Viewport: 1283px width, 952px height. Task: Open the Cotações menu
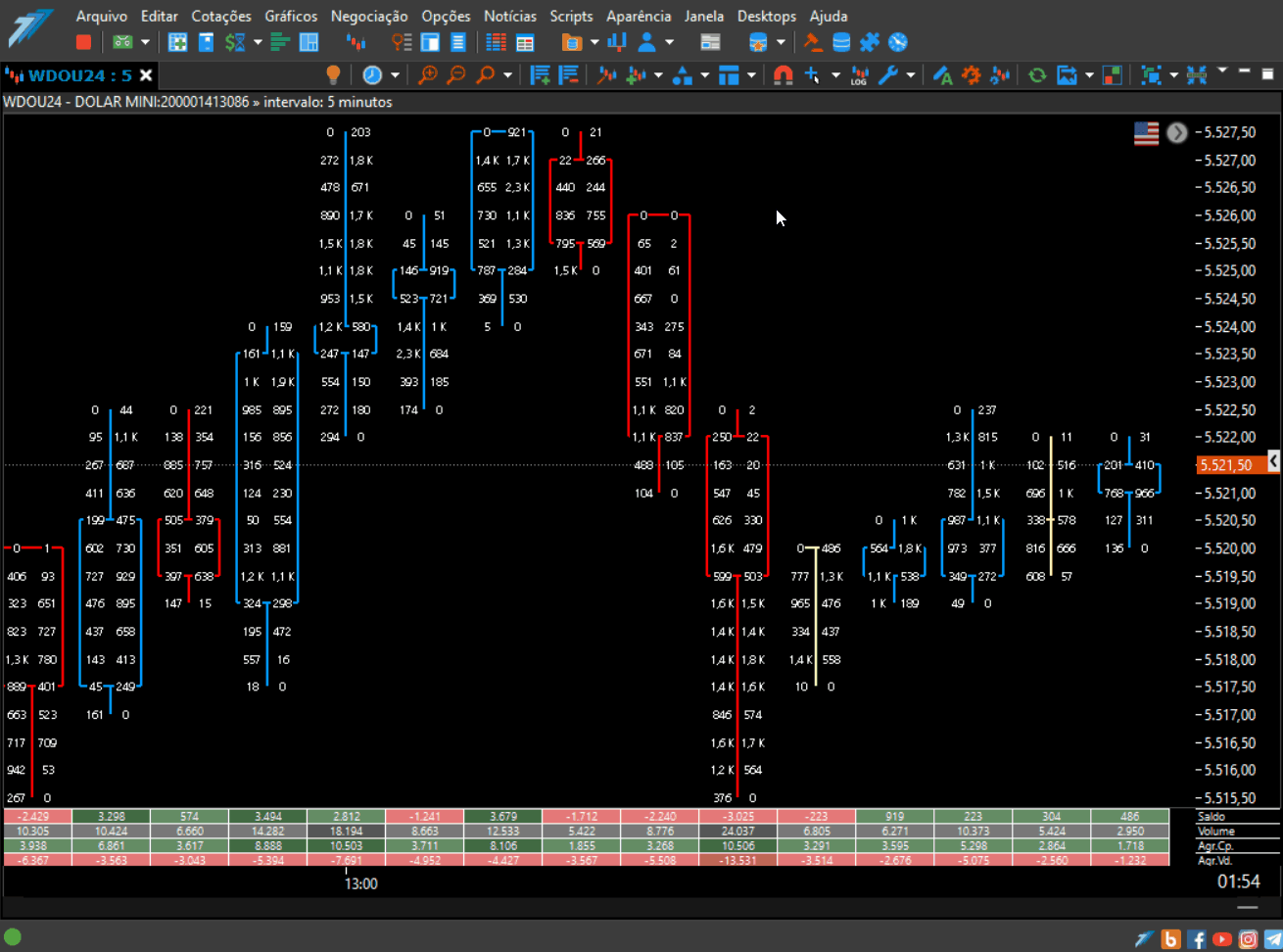click(221, 16)
